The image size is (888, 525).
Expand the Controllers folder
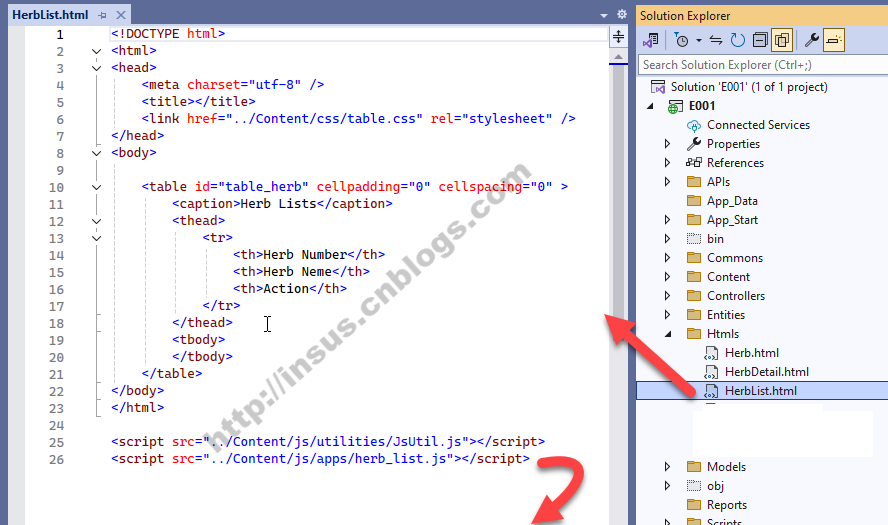tap(668, 296)
